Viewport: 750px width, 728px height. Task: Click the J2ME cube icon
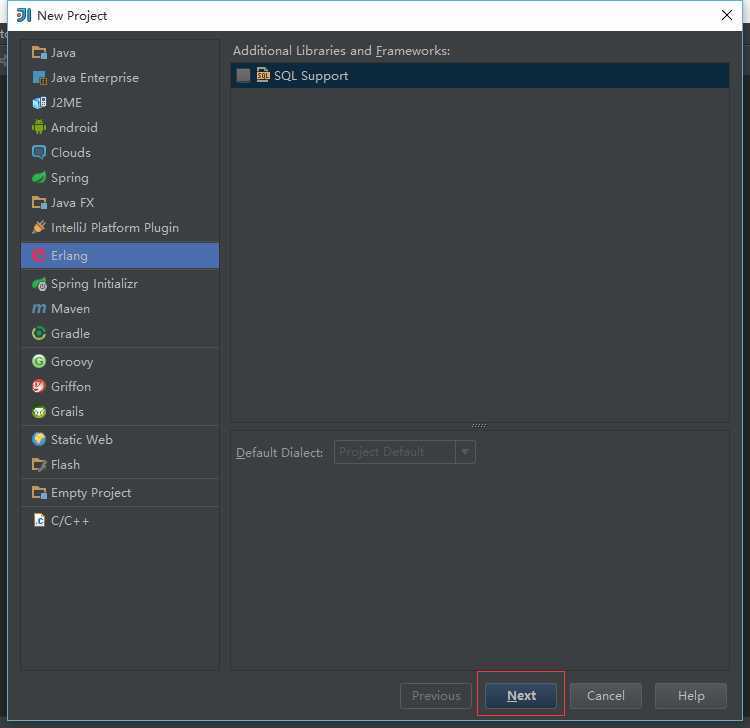[39, 102]
